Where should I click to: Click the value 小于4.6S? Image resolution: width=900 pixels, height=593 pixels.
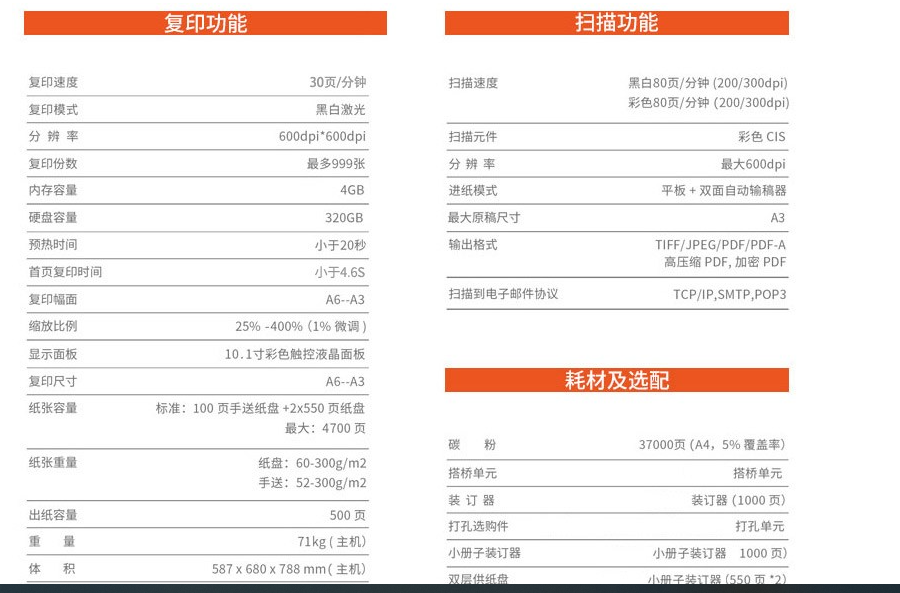coord(339,272)
